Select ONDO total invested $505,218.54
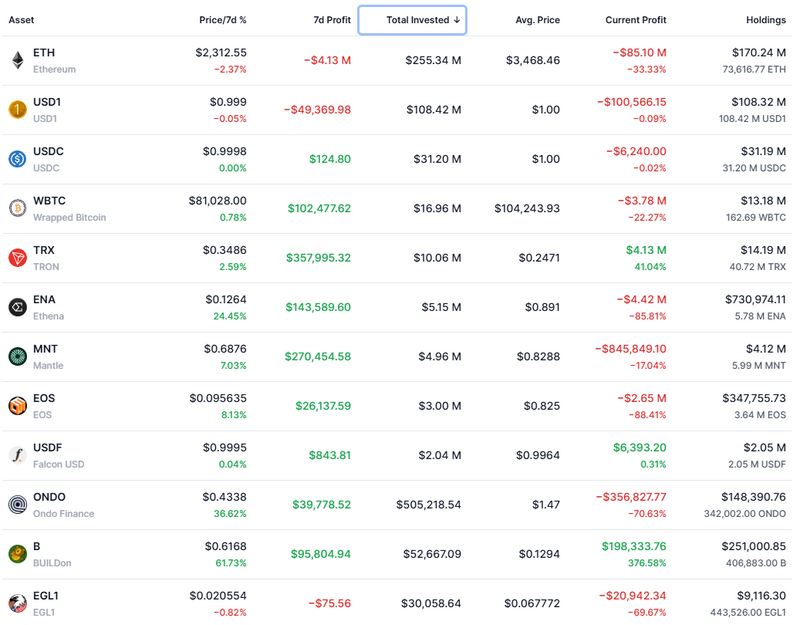Image resolution: width=800 pixels, height=625 pixels. pyautogui.click(x=429, y=505)
